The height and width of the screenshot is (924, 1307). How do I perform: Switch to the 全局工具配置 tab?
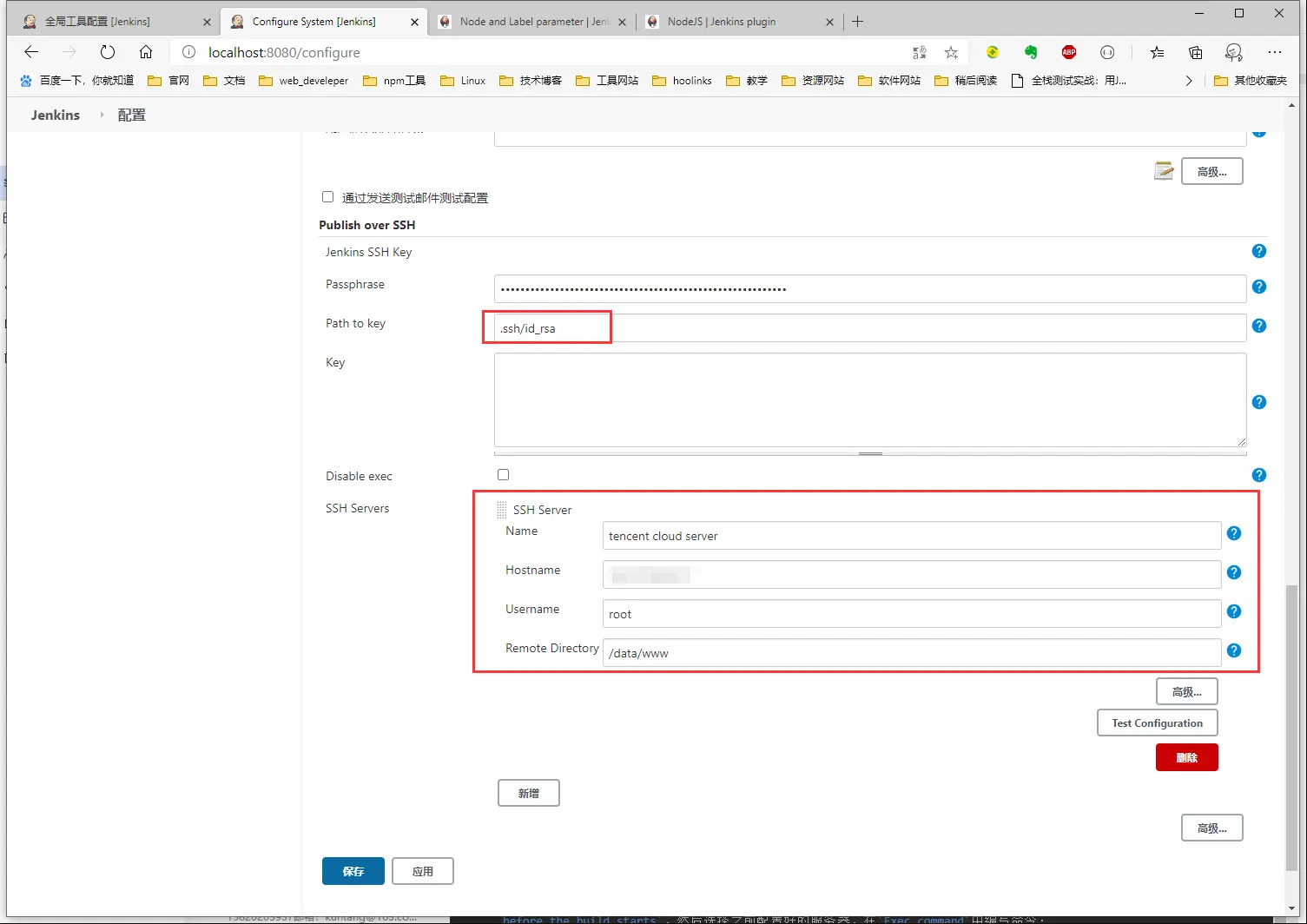(x=116, y=22)
